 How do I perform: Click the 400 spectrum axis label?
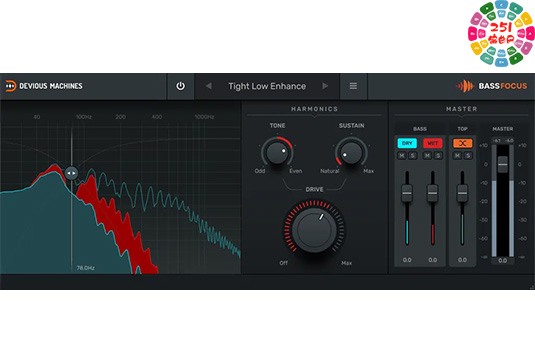coord(157,117)
